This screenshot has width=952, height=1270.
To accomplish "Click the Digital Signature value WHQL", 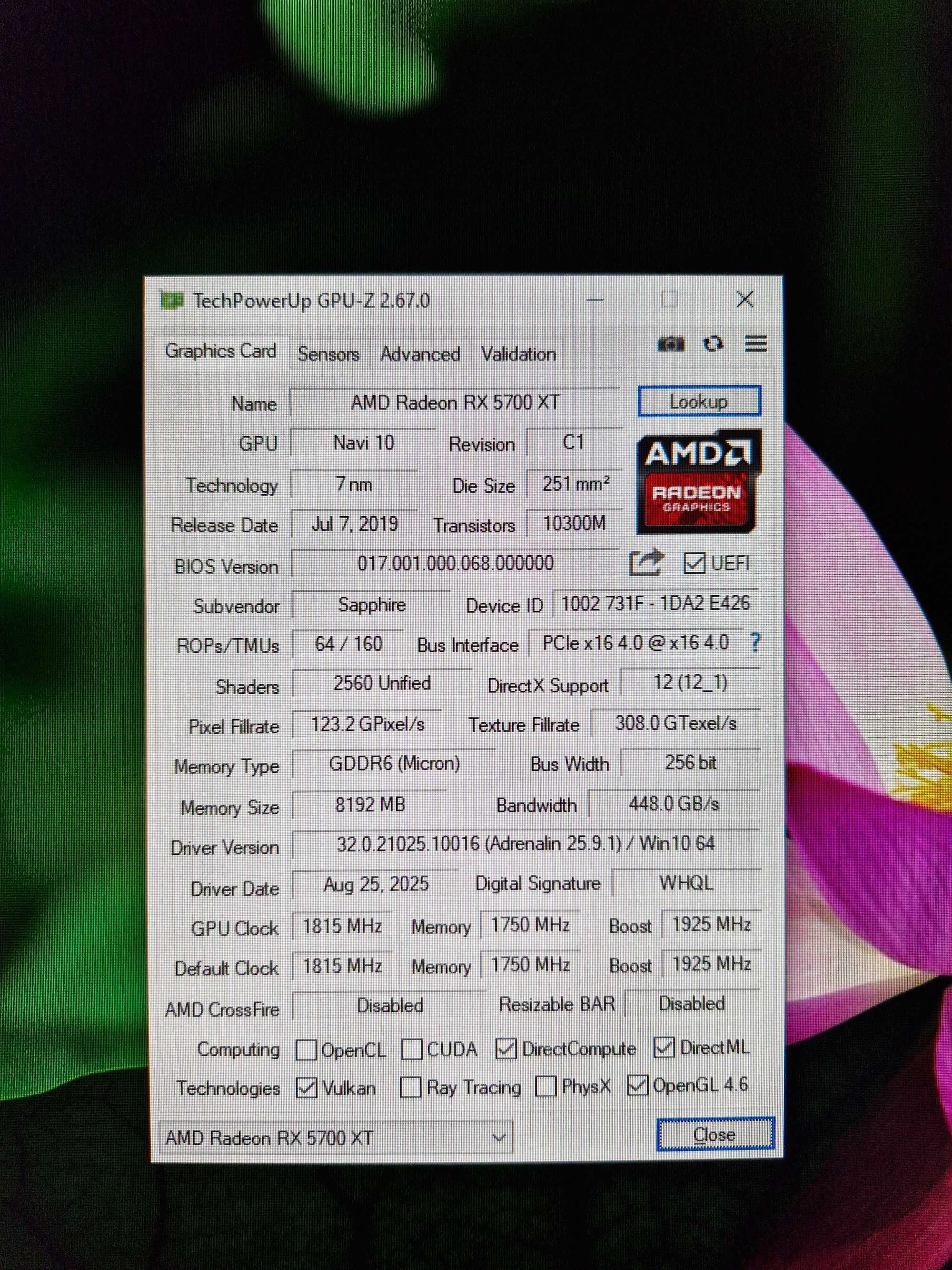I will tap(686, 883).
